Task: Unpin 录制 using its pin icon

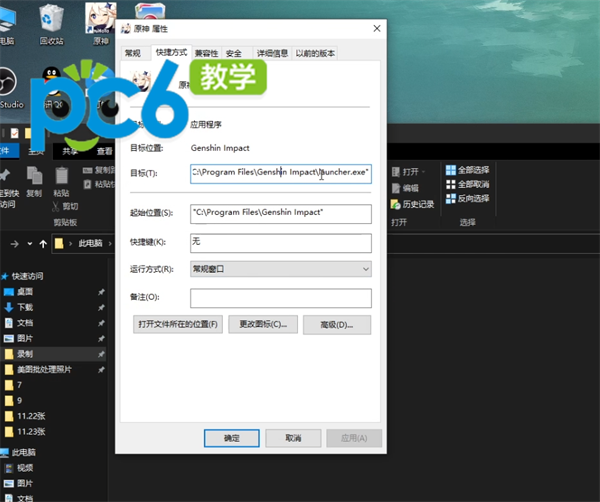Action: [x=101, y=354]
